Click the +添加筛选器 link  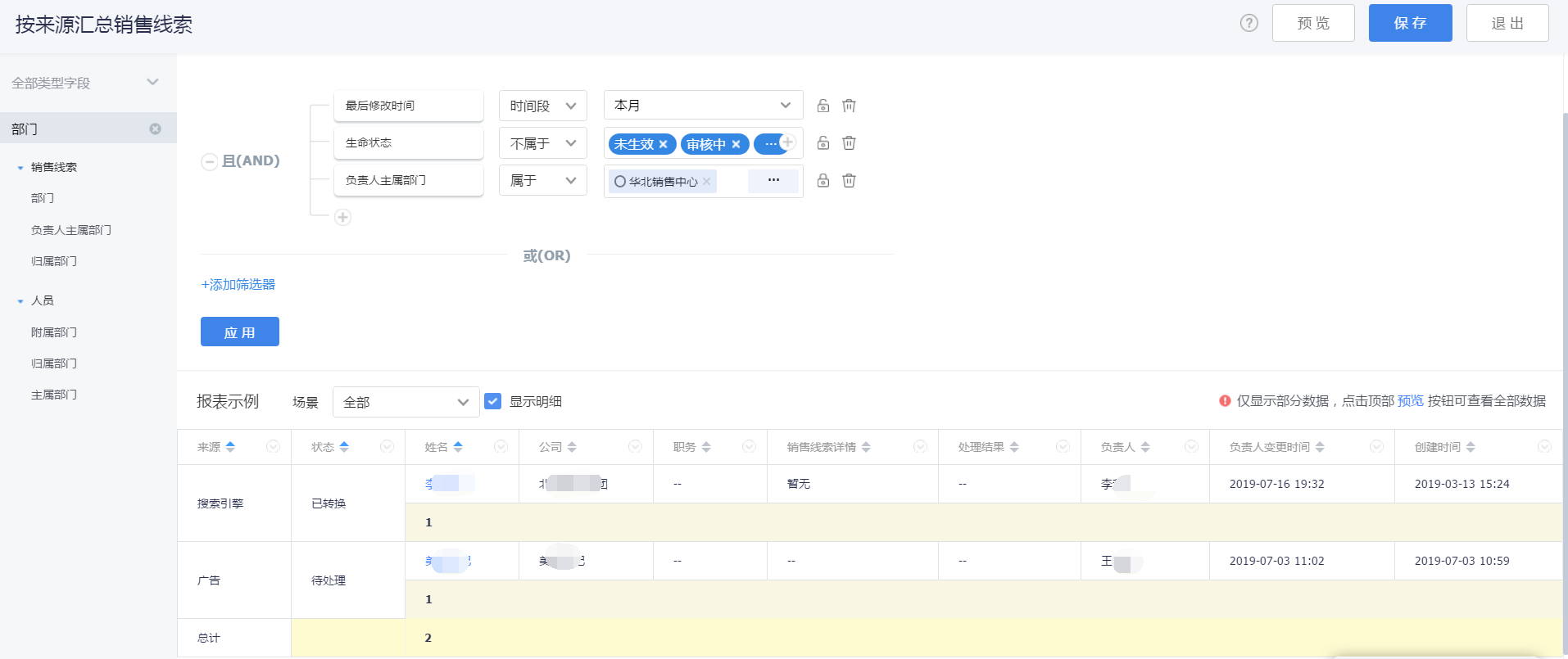click(x=238, y=285)
